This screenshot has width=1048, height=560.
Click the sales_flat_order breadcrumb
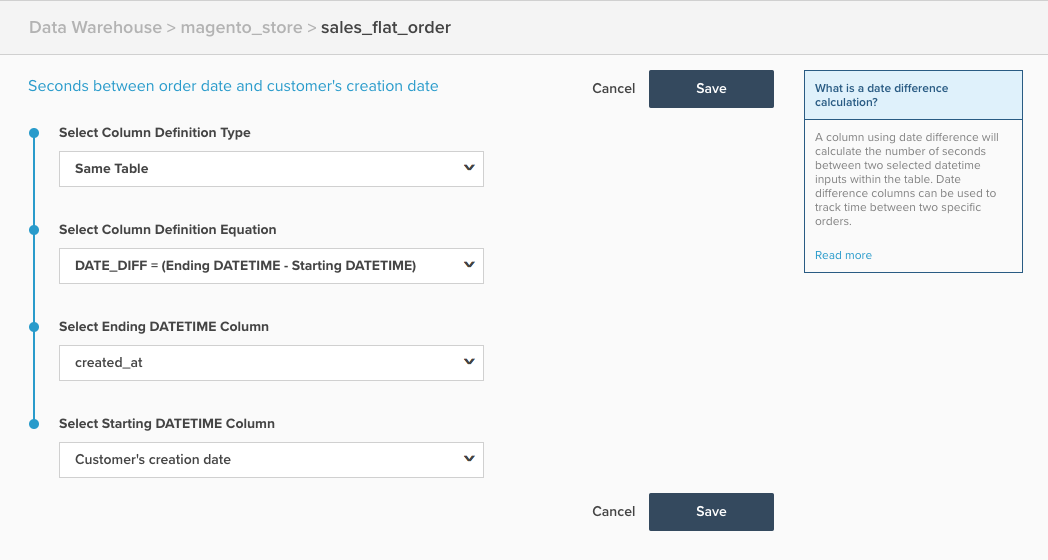[x=386, y=28]
